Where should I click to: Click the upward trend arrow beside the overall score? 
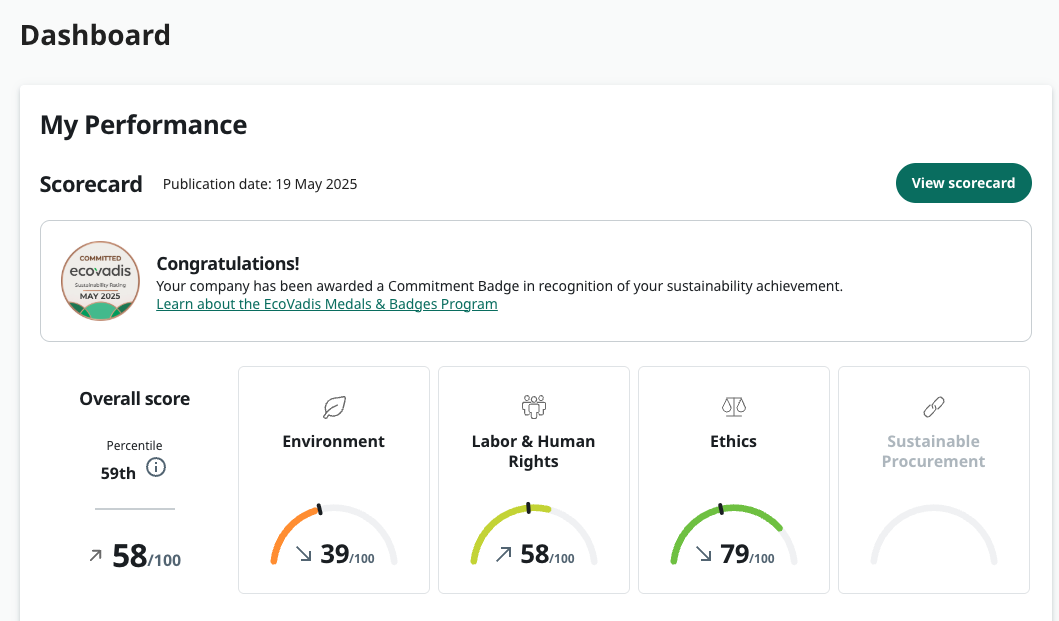pyautogui.click(x=96, y=556)
